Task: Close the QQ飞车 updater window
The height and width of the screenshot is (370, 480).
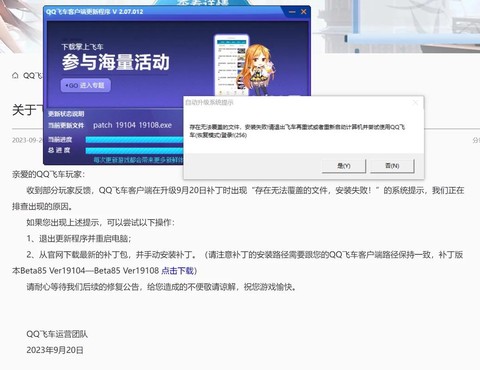Action: click(304, 12)
